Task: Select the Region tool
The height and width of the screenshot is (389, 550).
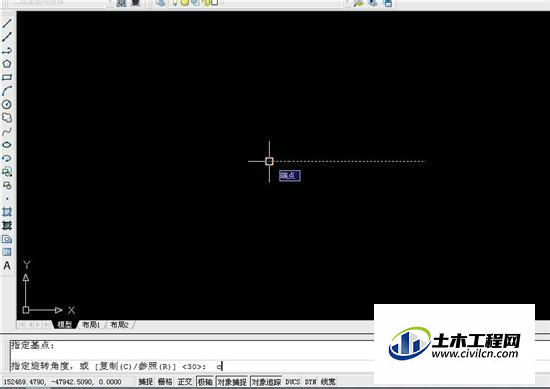Action: 7,239
